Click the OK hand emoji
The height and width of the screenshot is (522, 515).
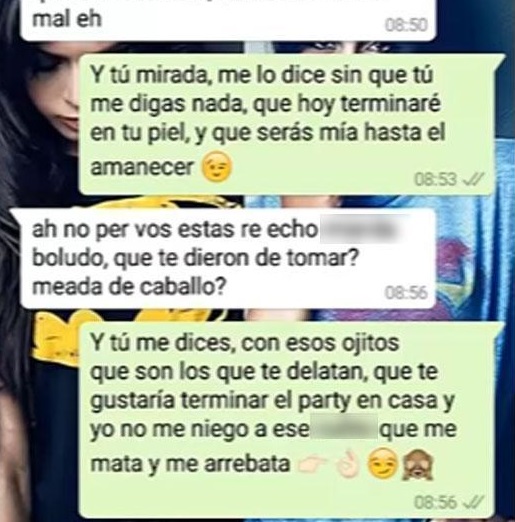click(349, 464)
